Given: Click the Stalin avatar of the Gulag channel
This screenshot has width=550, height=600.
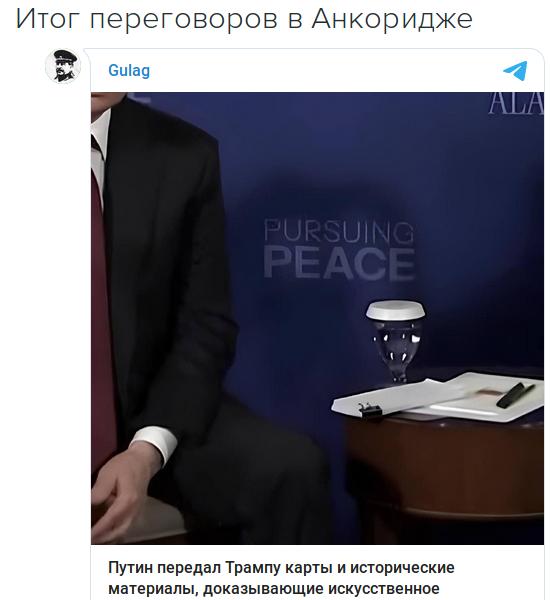Looking at the screenshot, I should click(x=63, y=66).
